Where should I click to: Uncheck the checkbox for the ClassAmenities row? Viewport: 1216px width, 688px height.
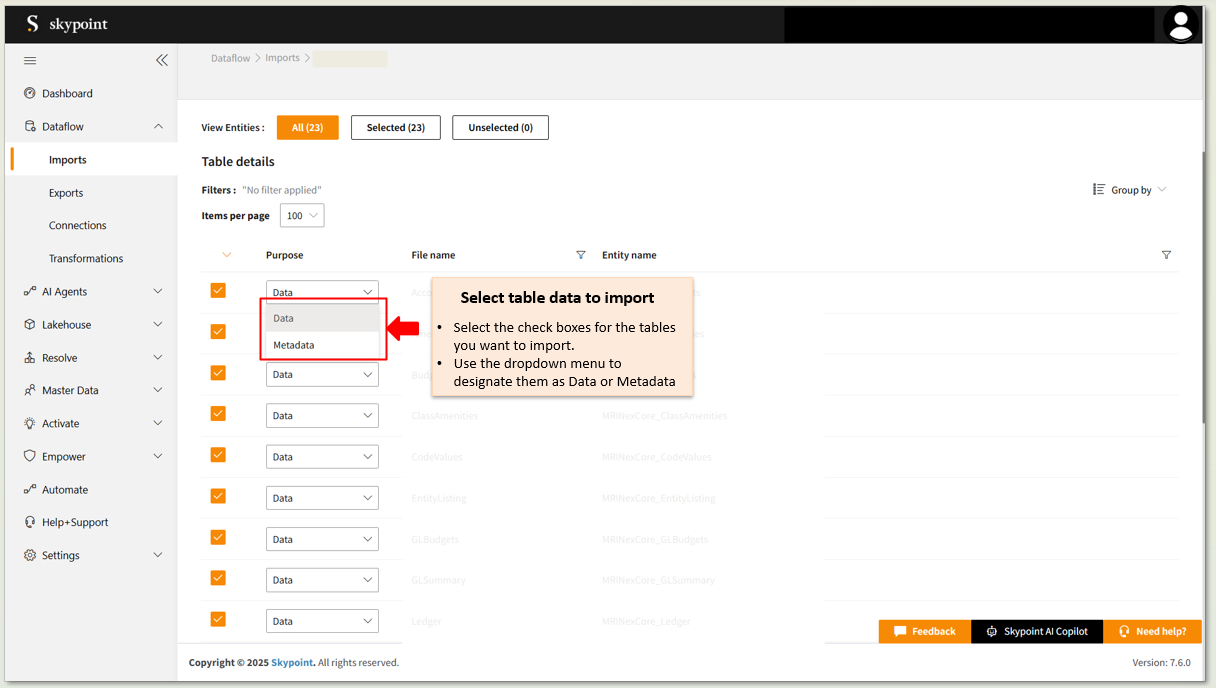pyautogui.click(x=218, y=414)
